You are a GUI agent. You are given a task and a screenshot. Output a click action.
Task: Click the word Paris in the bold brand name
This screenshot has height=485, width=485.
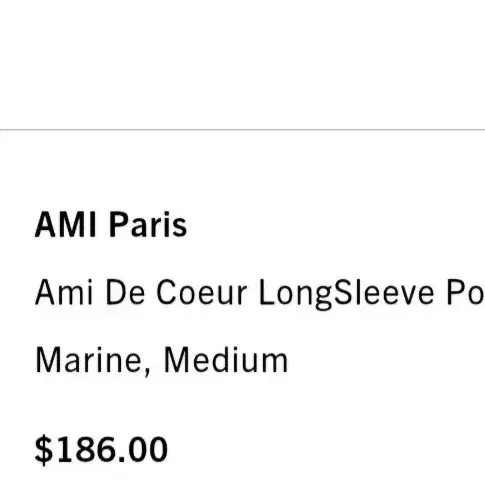[148, 225]
